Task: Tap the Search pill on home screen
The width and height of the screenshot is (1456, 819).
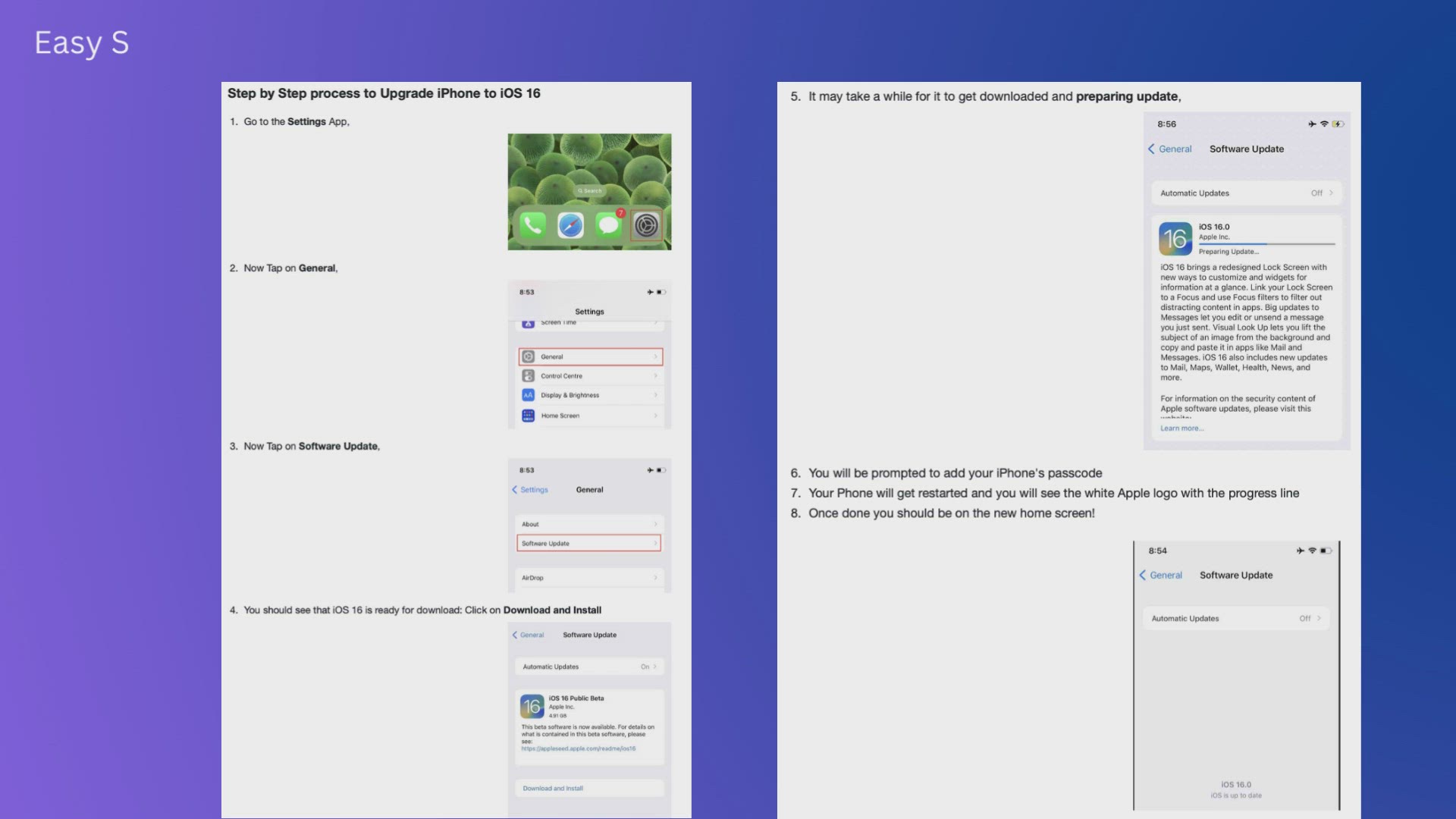Action: coord(589,191)
